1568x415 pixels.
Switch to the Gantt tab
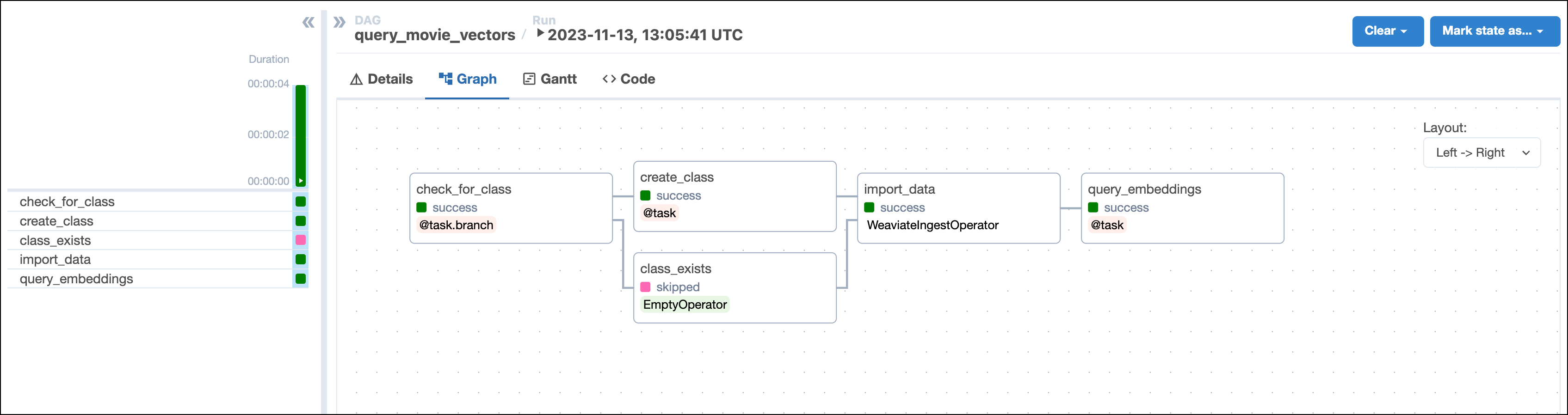point(549,79)
